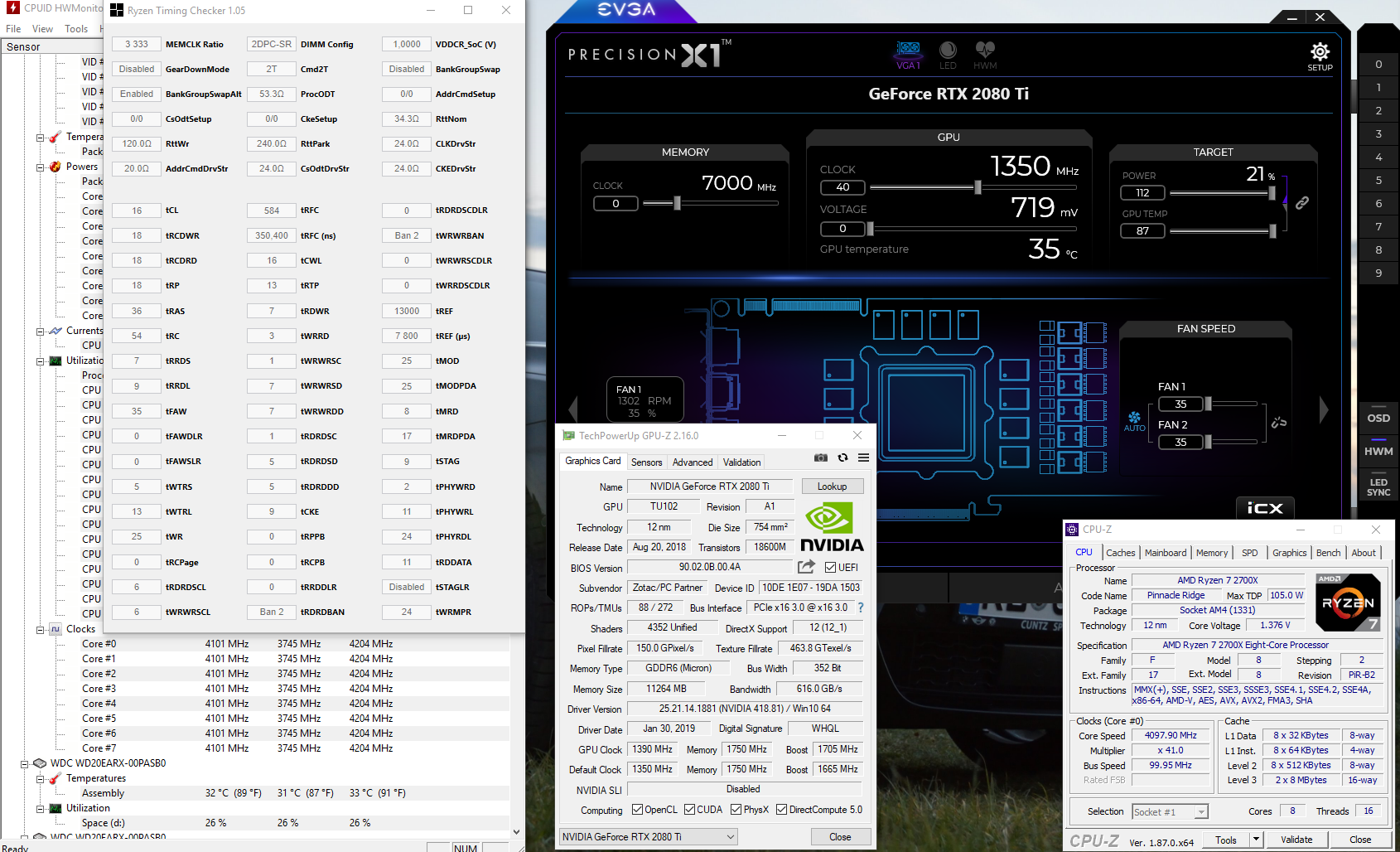Click the GPU-Z title bar app icon
Screen dimensions: 1400x852
pyautogui.click(x=568, y=435)
